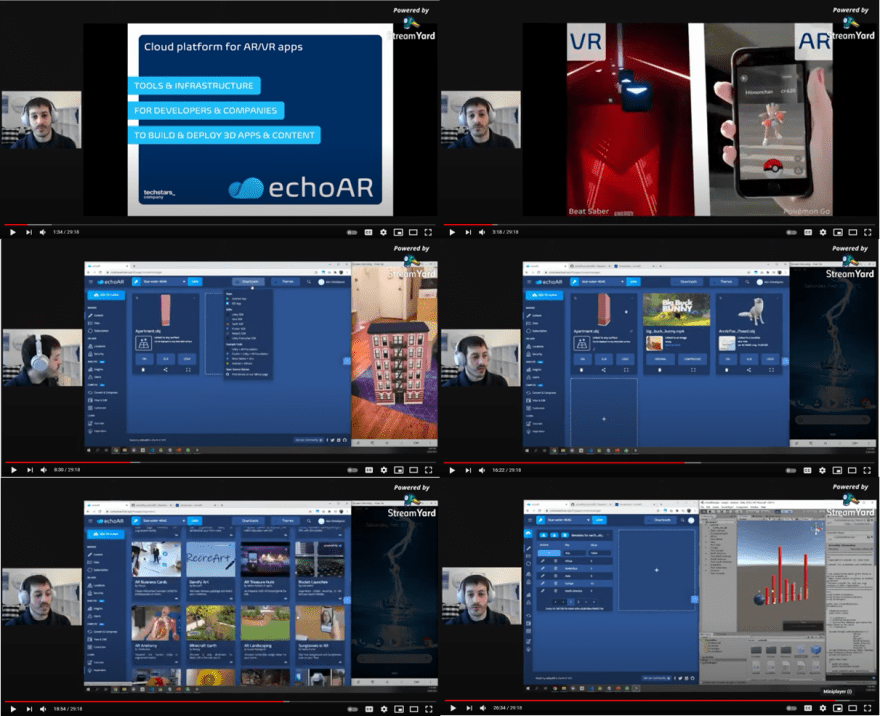Mute the volume in the 26:34 player
880x716 pixels.
[x=483, y=708]
